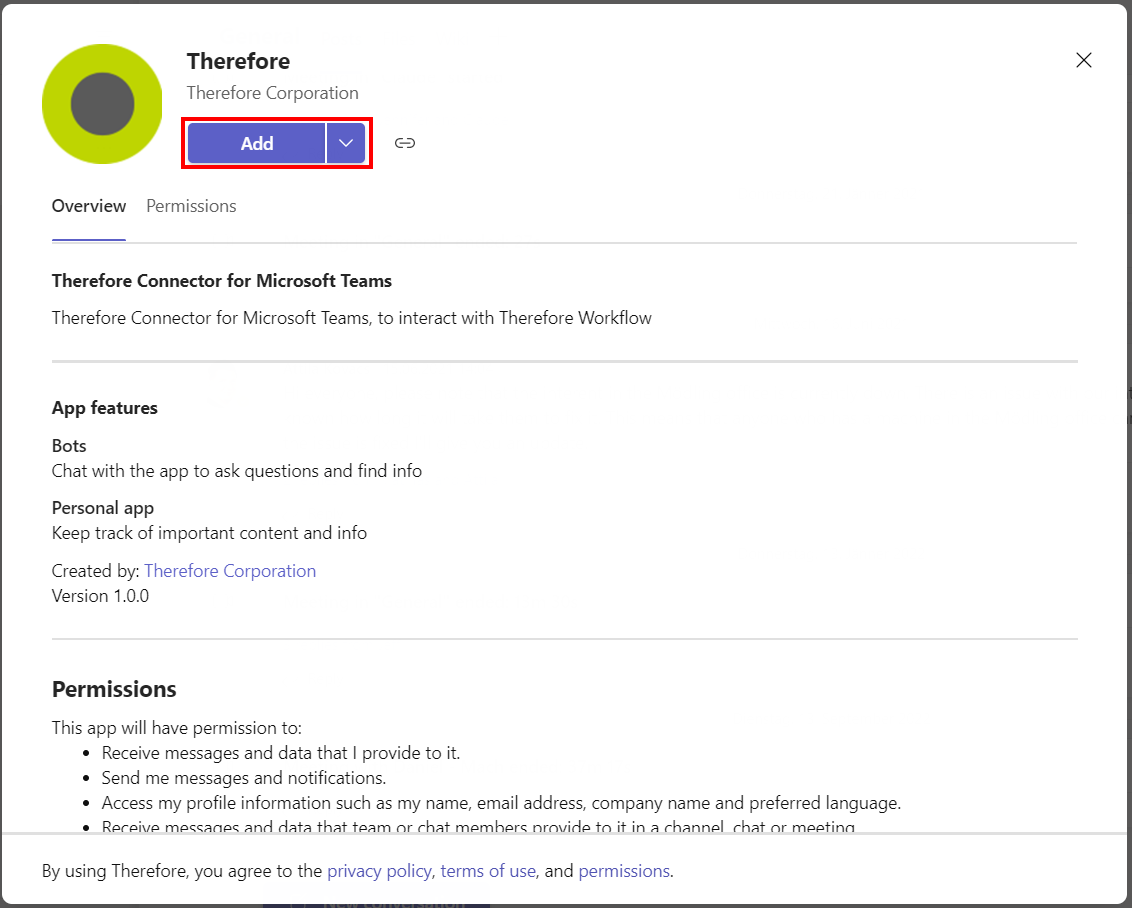Click the Therefore Corporation publisher subtitle
1132x908 pixels.
[272, 93]
